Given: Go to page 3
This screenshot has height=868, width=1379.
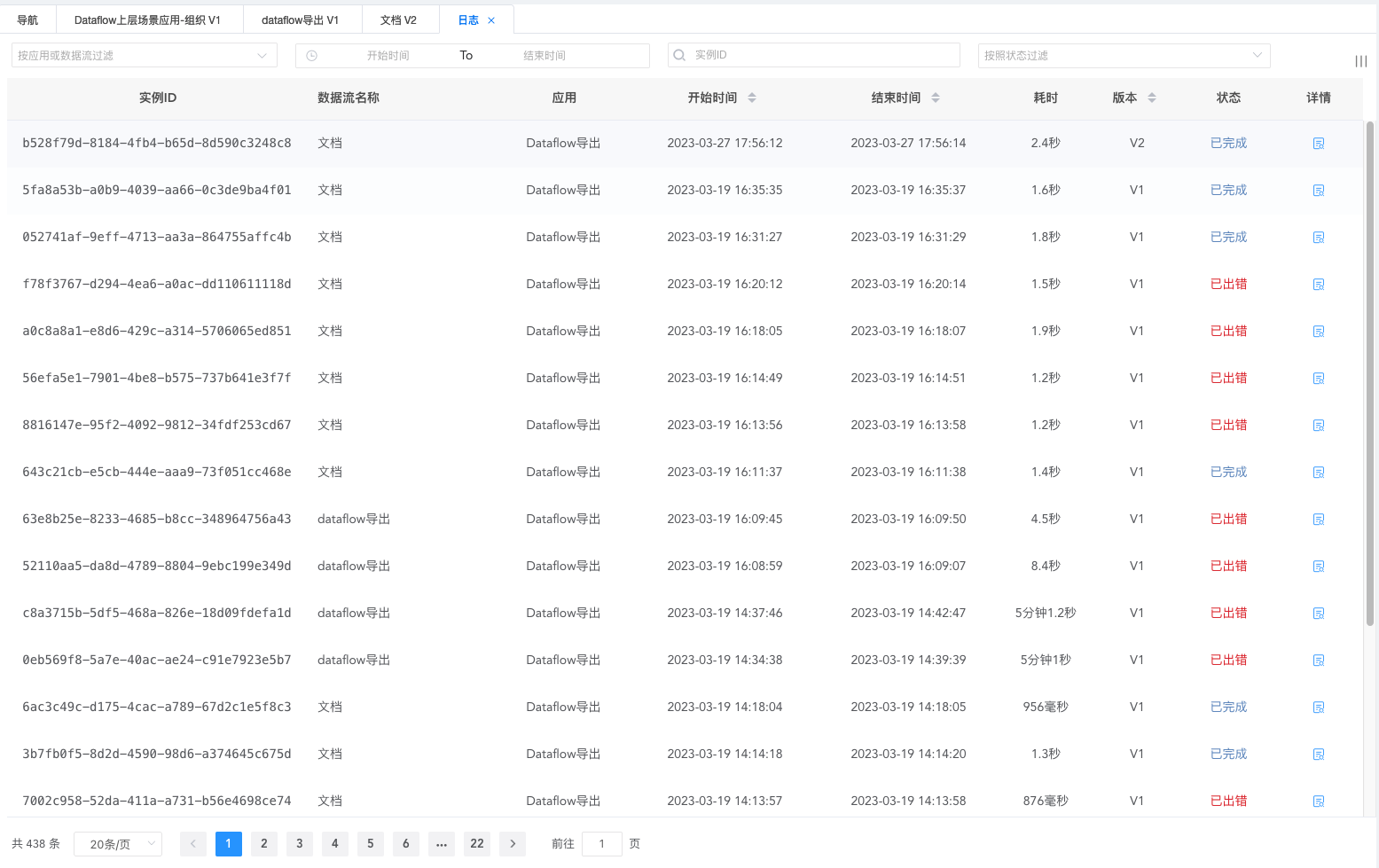Looking at the screenshot, I should 300,844.
